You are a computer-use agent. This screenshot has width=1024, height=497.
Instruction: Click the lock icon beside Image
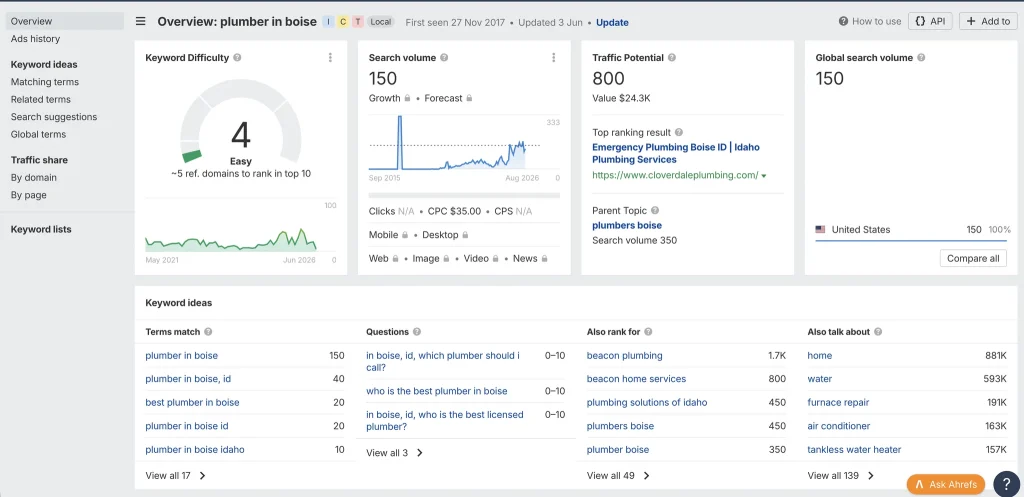(x=446, y=259)
